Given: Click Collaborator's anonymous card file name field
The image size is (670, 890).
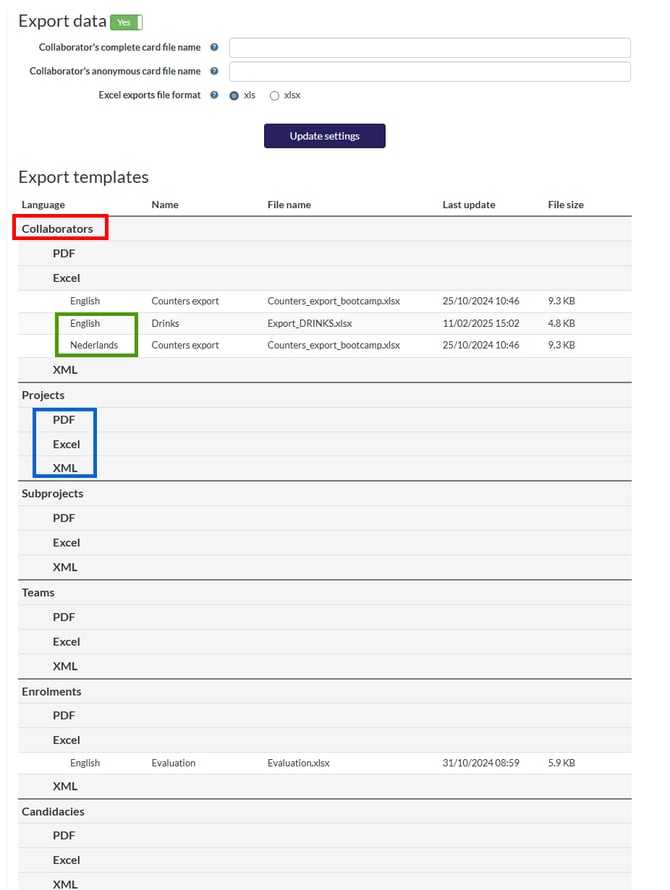Looking at the screenshot, I should tap(429, 71).
